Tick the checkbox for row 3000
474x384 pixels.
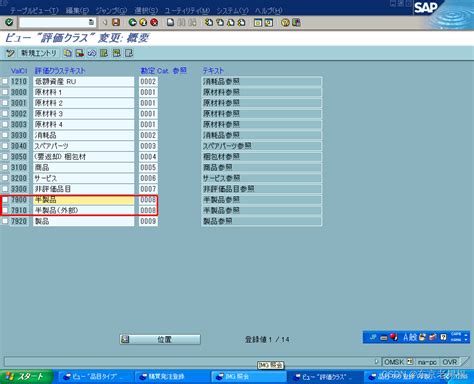5,92
